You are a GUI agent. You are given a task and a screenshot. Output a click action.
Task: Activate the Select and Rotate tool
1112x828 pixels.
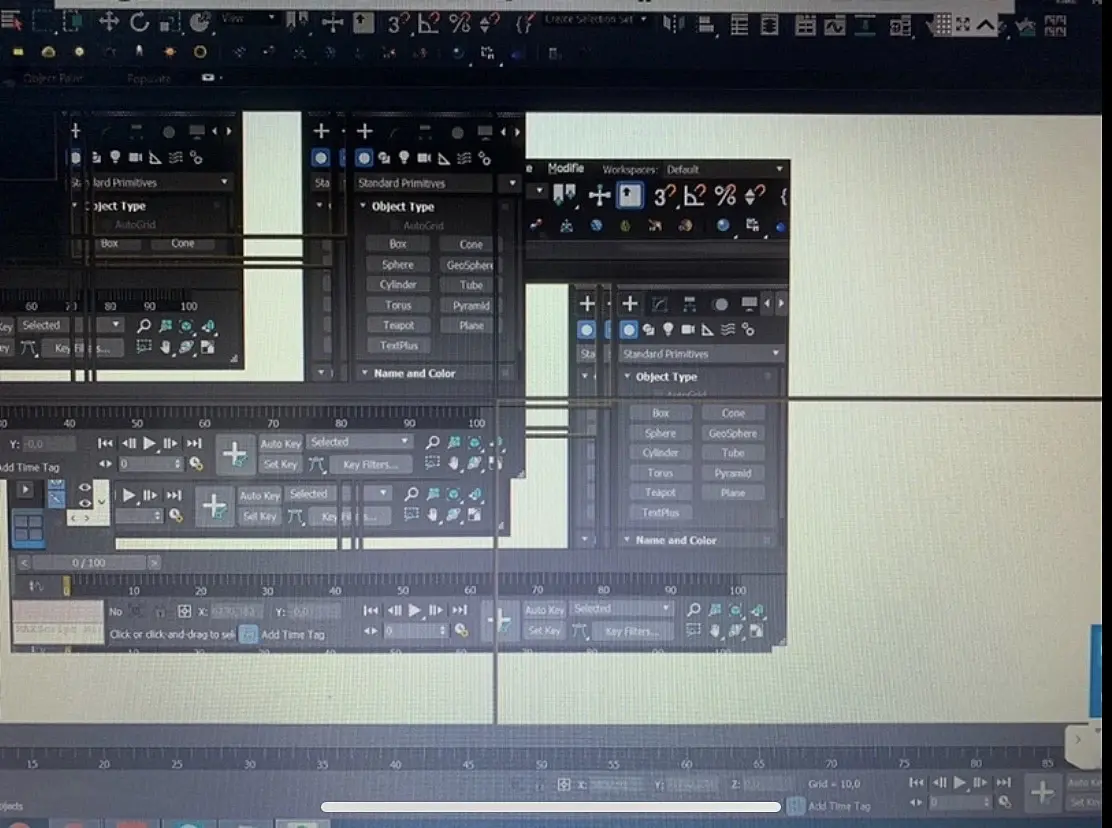point(139,22)
